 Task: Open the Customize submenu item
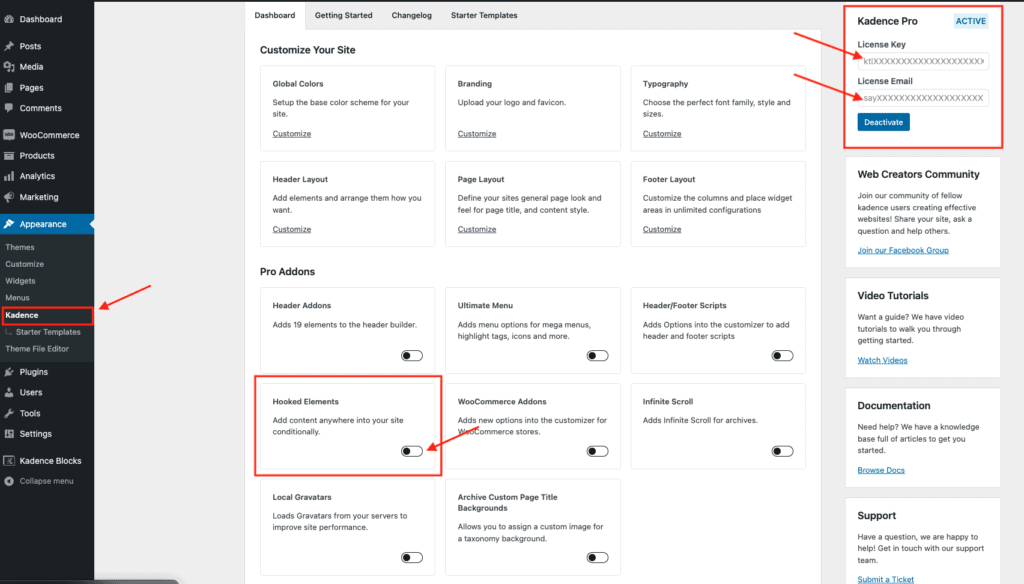coord(25,264)
